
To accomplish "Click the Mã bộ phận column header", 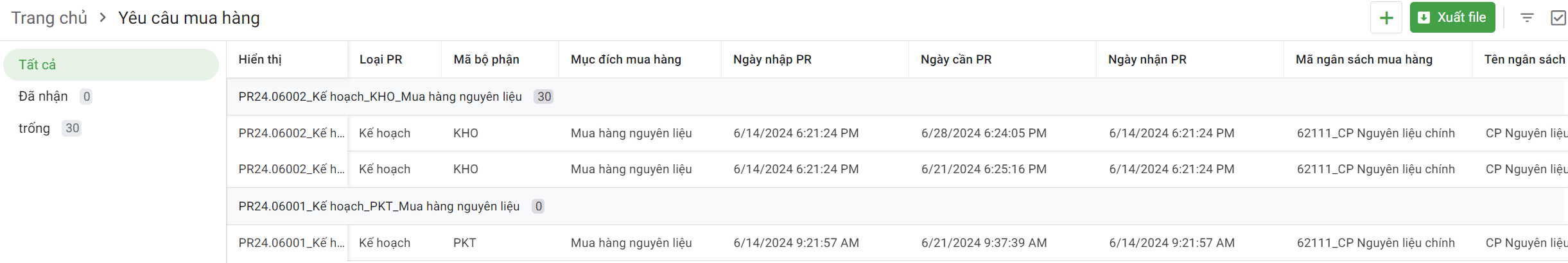I will click(x=486, y=60).
